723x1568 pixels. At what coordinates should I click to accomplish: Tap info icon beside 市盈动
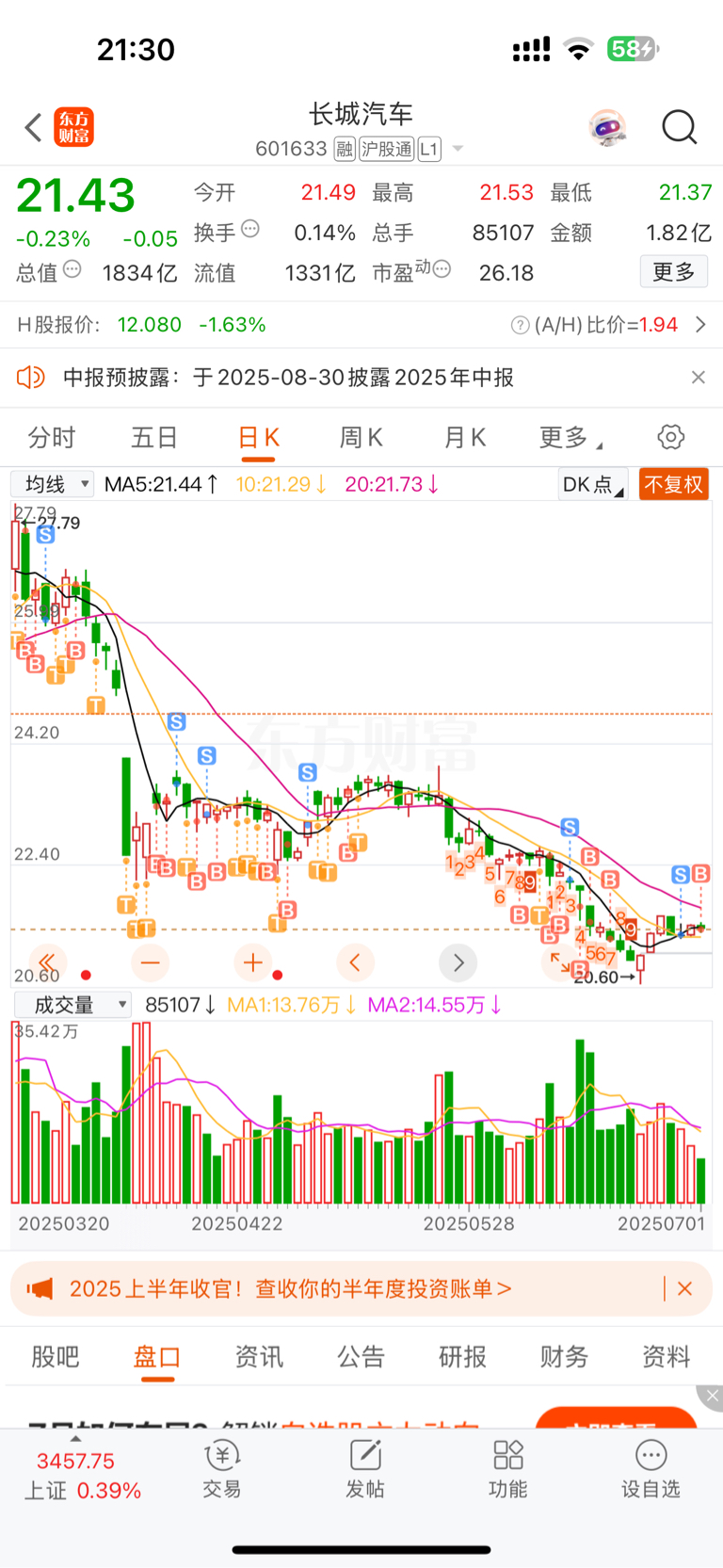(442, 270)
